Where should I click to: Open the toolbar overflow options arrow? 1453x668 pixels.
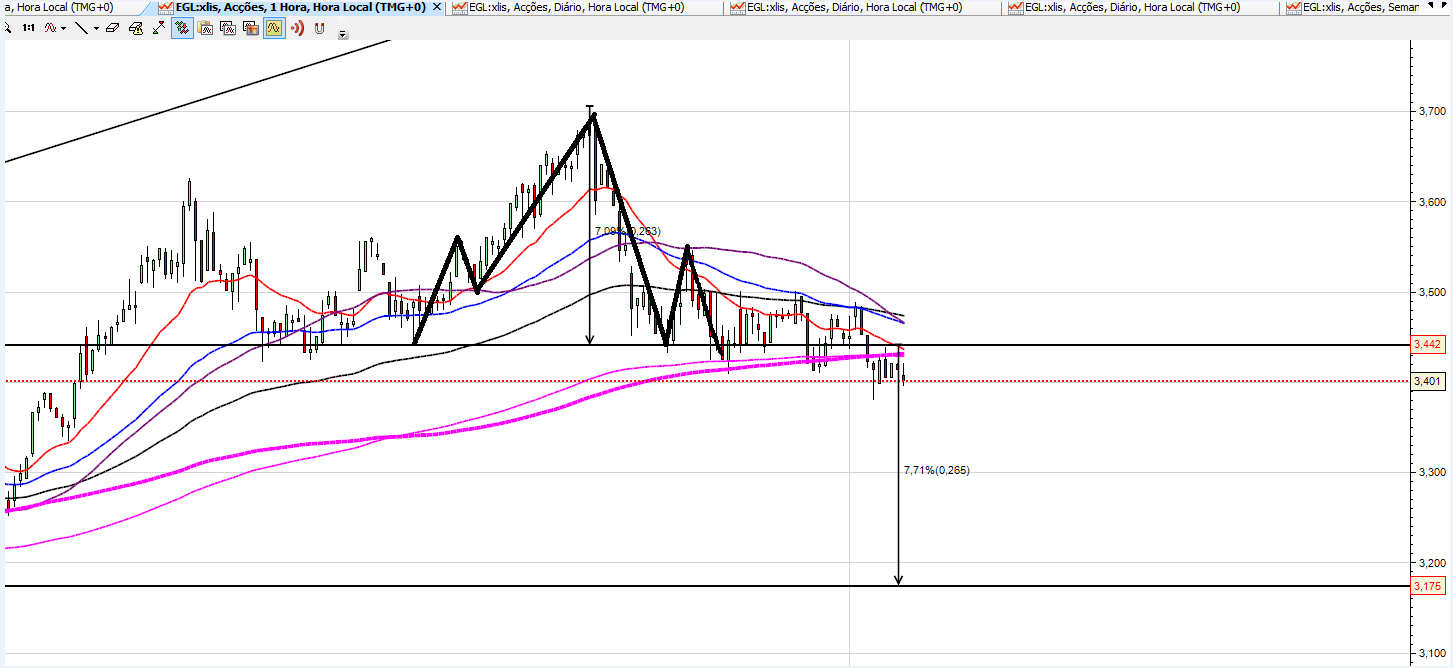tap(343, 34)
